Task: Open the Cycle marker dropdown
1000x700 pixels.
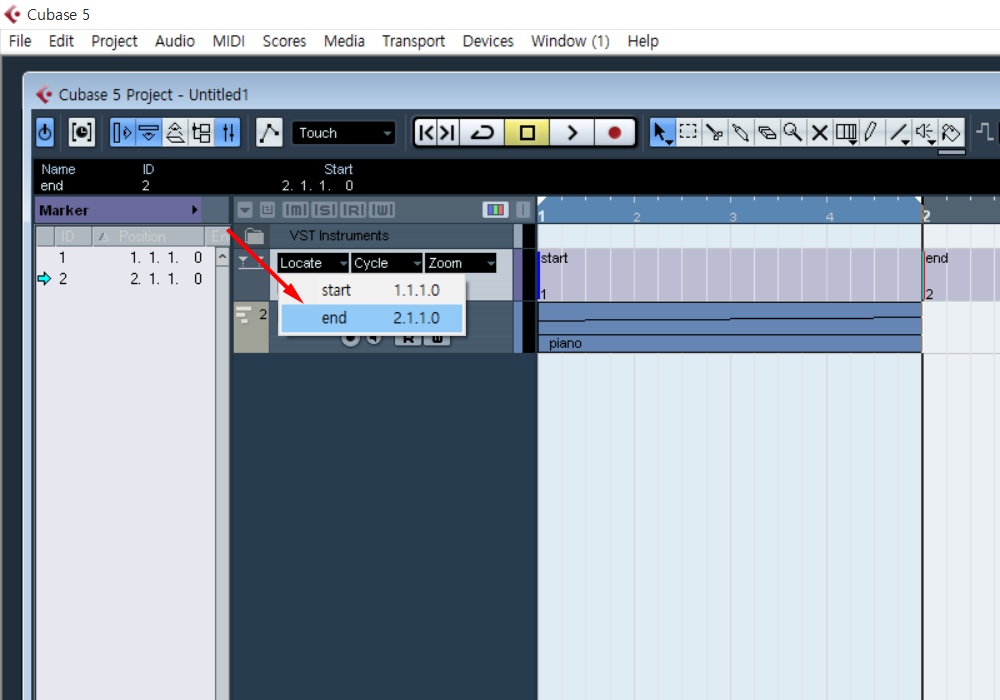Action: click(386, 263)
